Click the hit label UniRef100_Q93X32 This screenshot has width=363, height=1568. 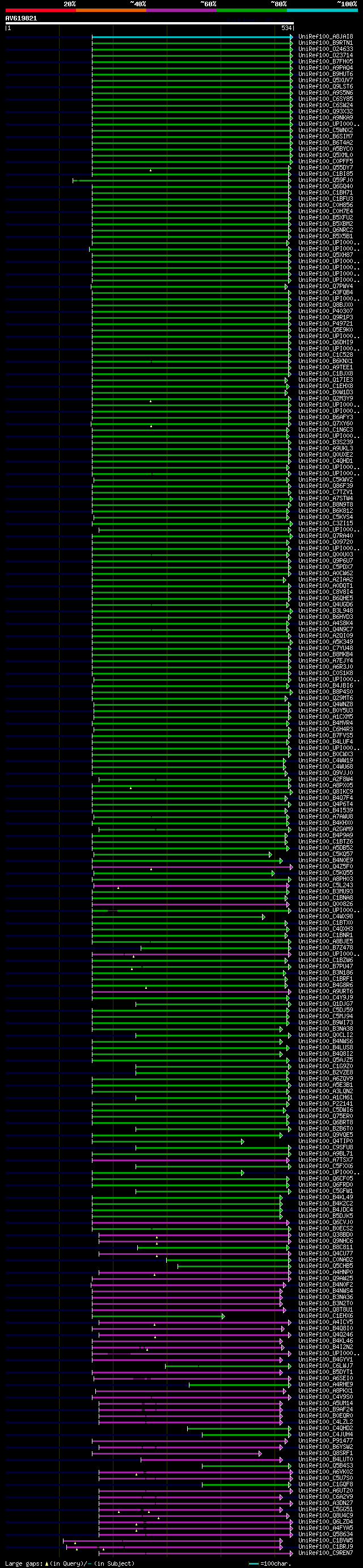tap(325, 111)
